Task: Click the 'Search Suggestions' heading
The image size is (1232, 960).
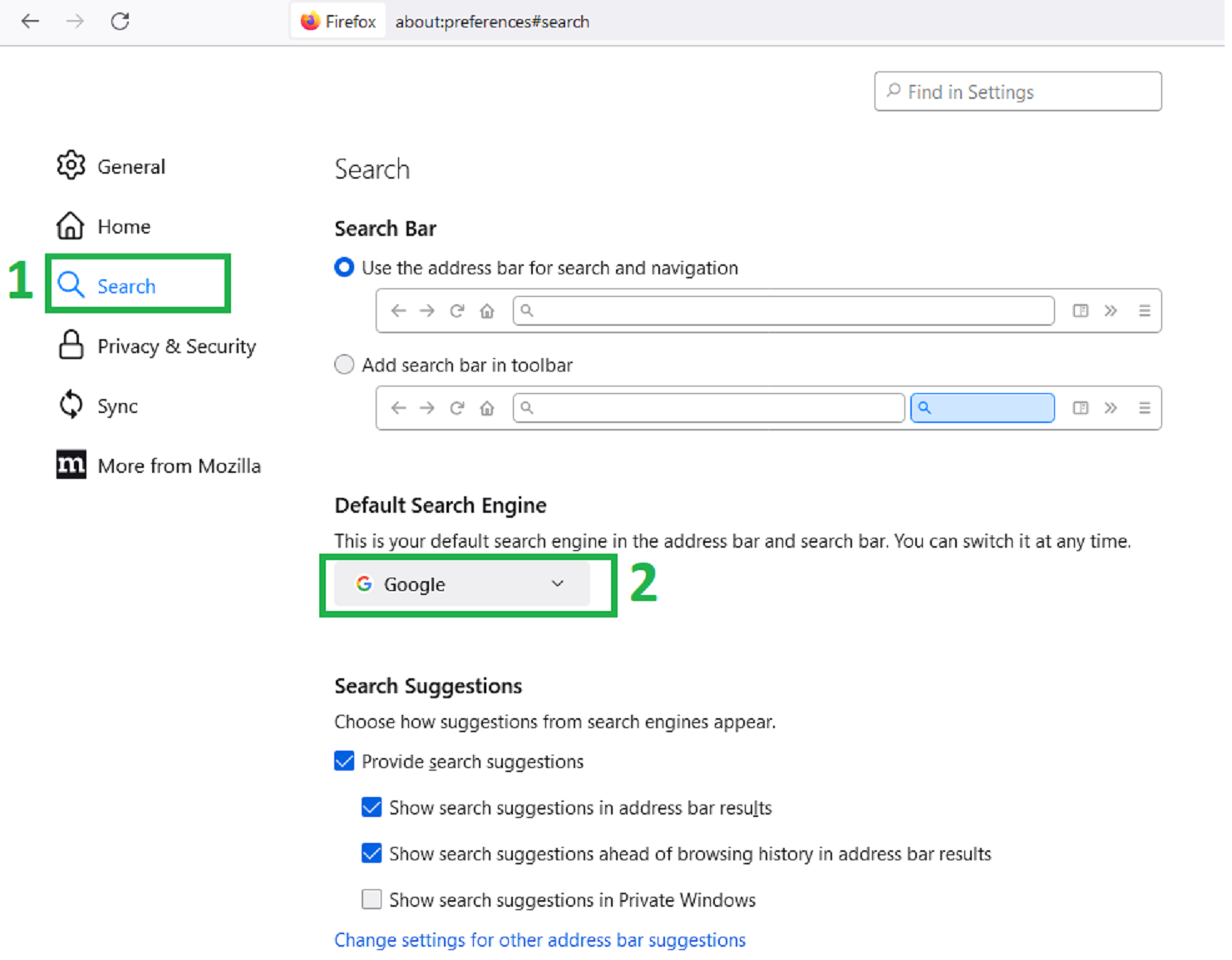Action: click(428, 686)
